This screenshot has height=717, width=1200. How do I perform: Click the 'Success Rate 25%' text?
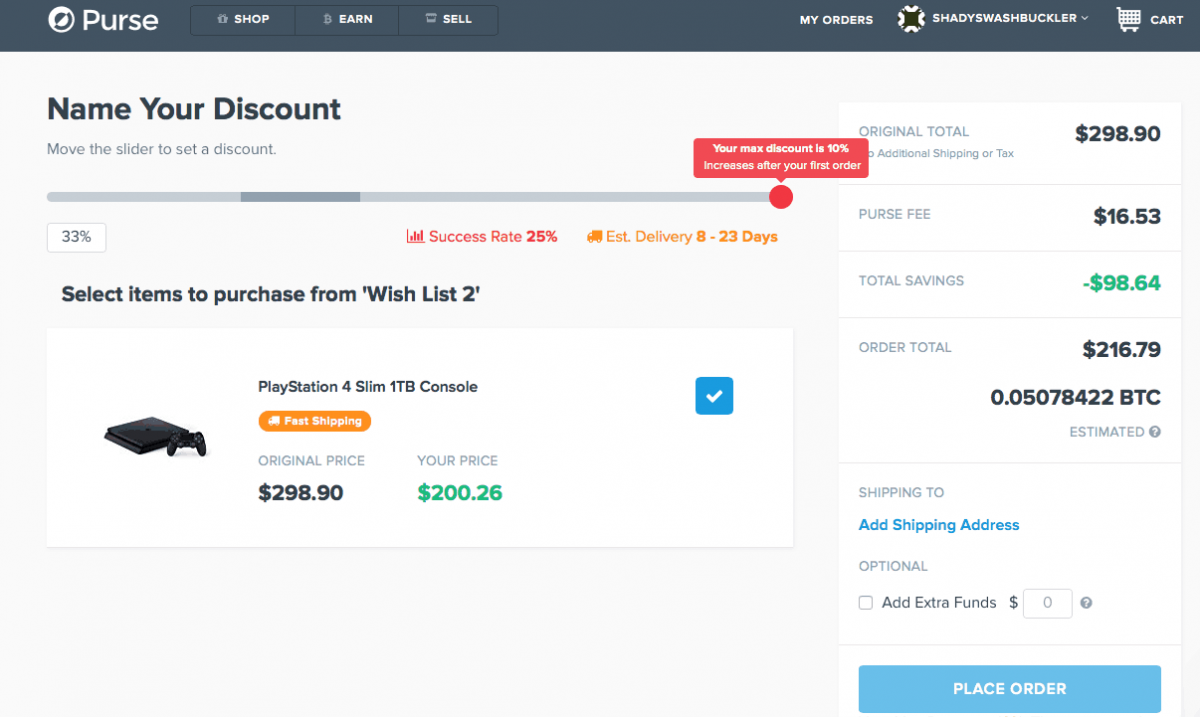tap(493, 237)
